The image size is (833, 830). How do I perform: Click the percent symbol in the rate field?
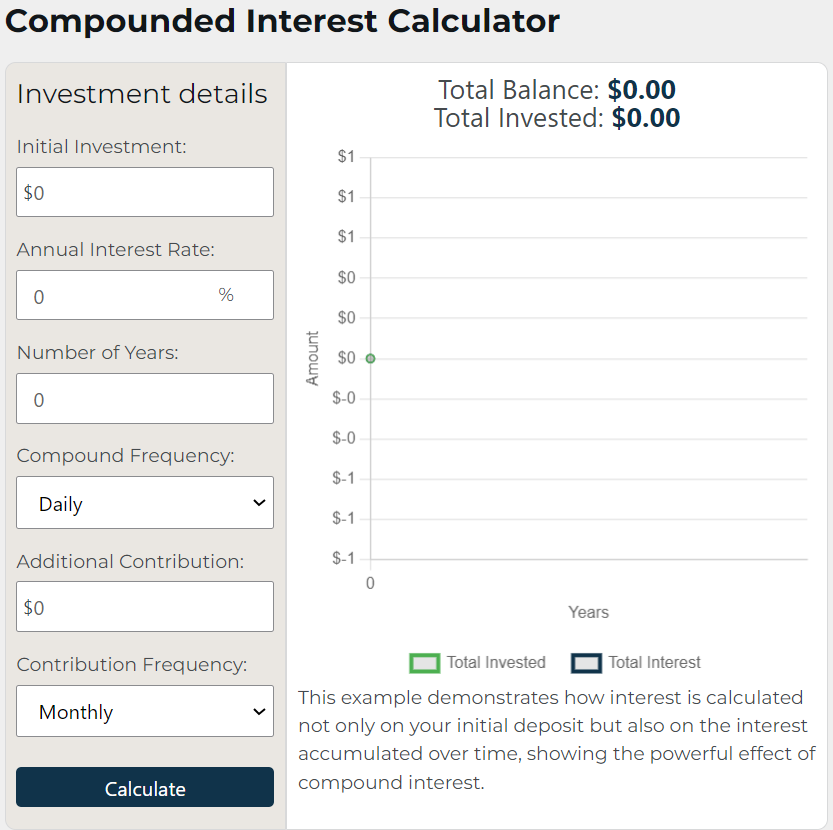click(226, 295)
